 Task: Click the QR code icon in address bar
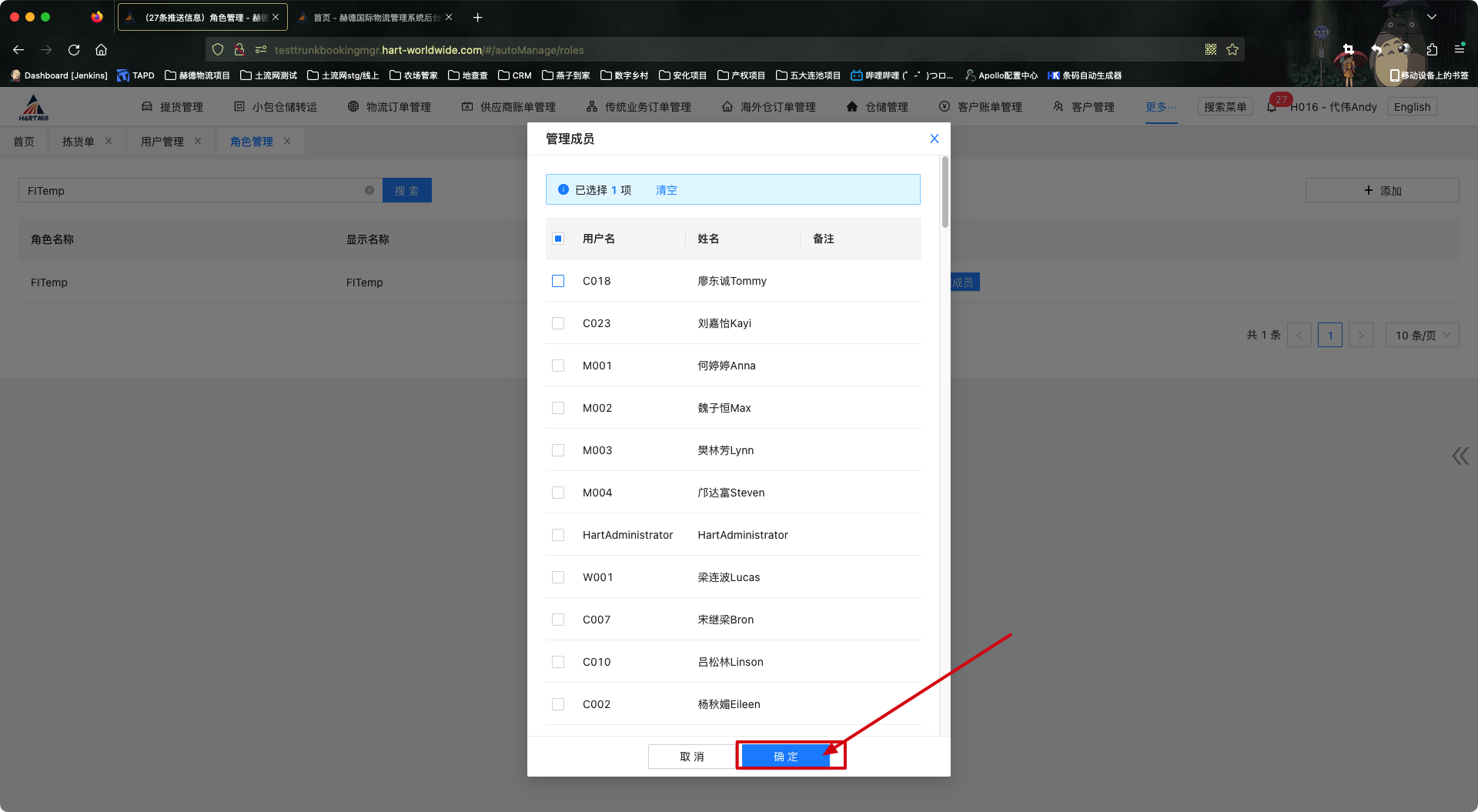1211,50
